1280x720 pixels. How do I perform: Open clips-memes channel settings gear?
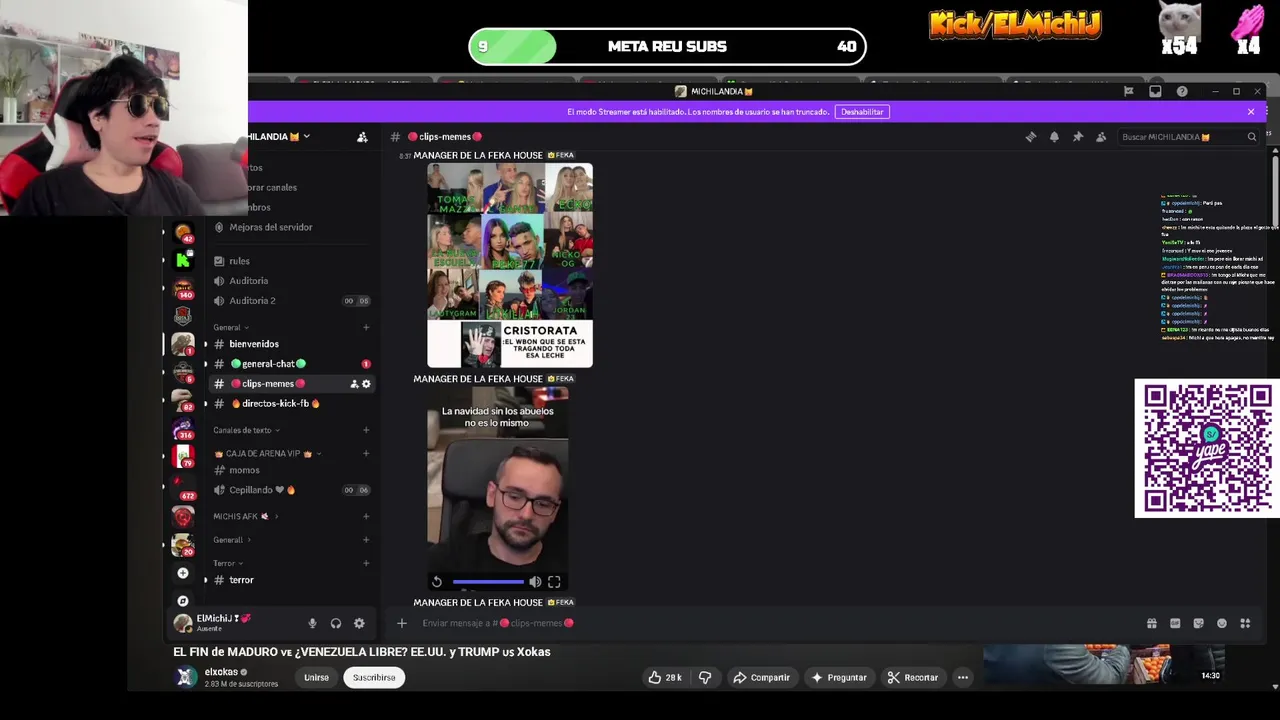[366, 384]
